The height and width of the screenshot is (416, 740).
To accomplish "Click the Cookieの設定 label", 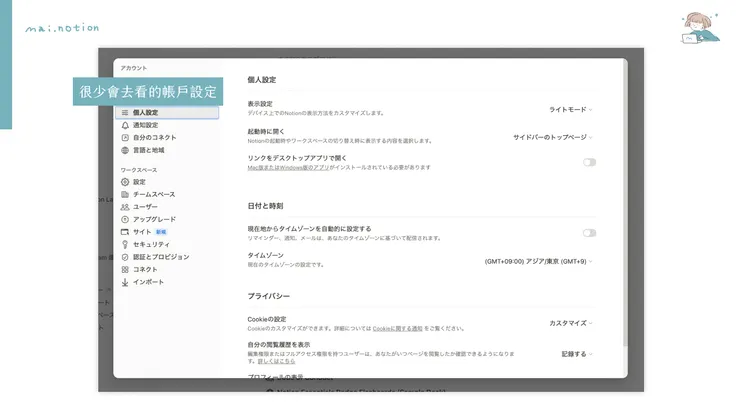I will 267,319.
